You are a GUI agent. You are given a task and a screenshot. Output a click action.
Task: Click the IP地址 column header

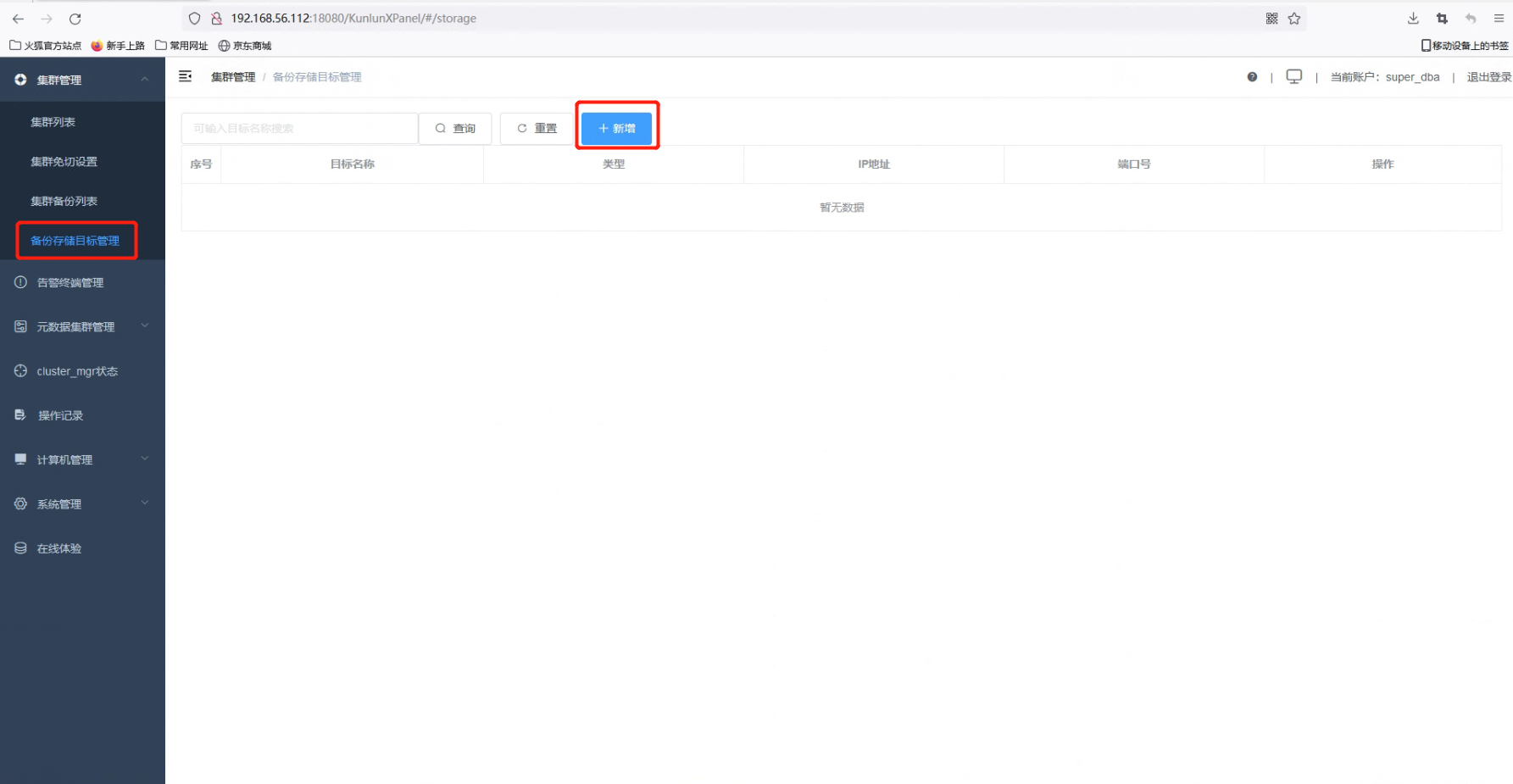[874, 164]
